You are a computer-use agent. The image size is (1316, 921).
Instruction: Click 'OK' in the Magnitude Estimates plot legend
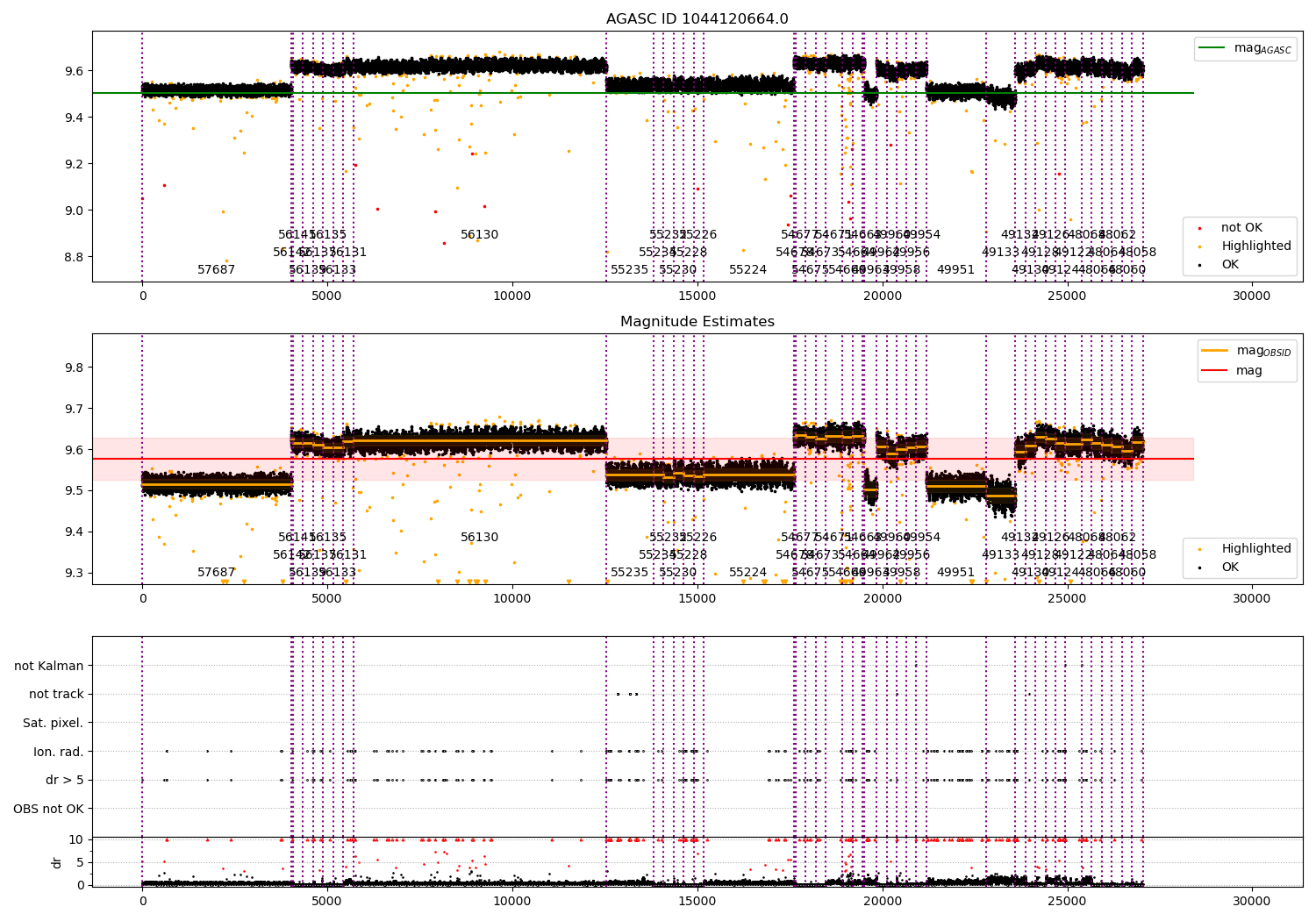point(1230,568)
